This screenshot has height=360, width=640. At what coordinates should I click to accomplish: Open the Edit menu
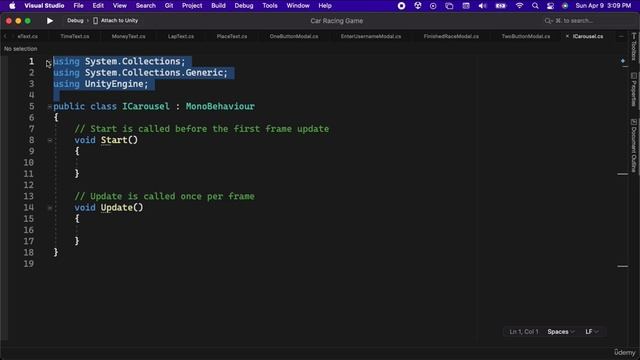[x=98, y=6]
